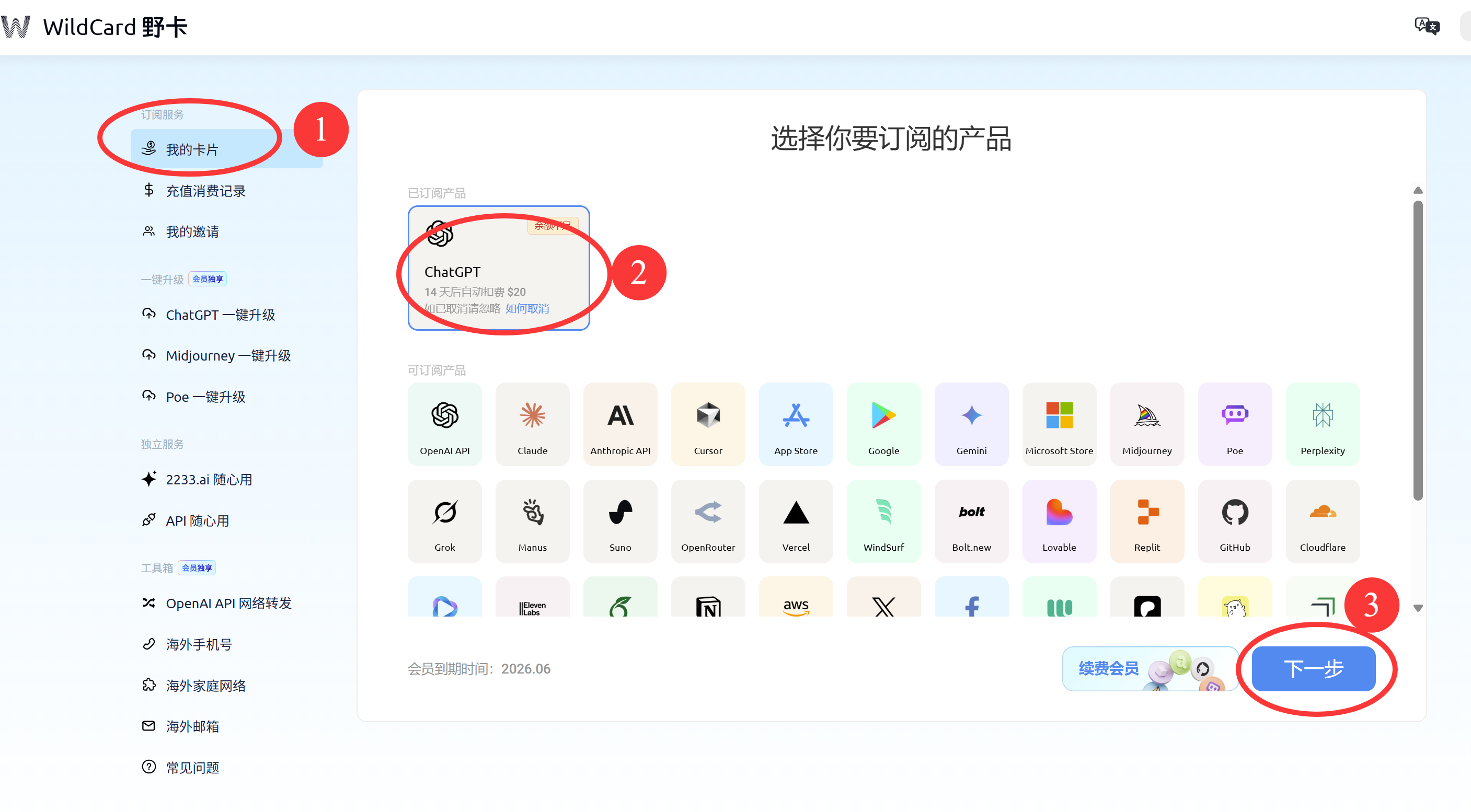Screen dimensions: 1471x812
Task: Choose the GitHub tile
Action: 1235,521
